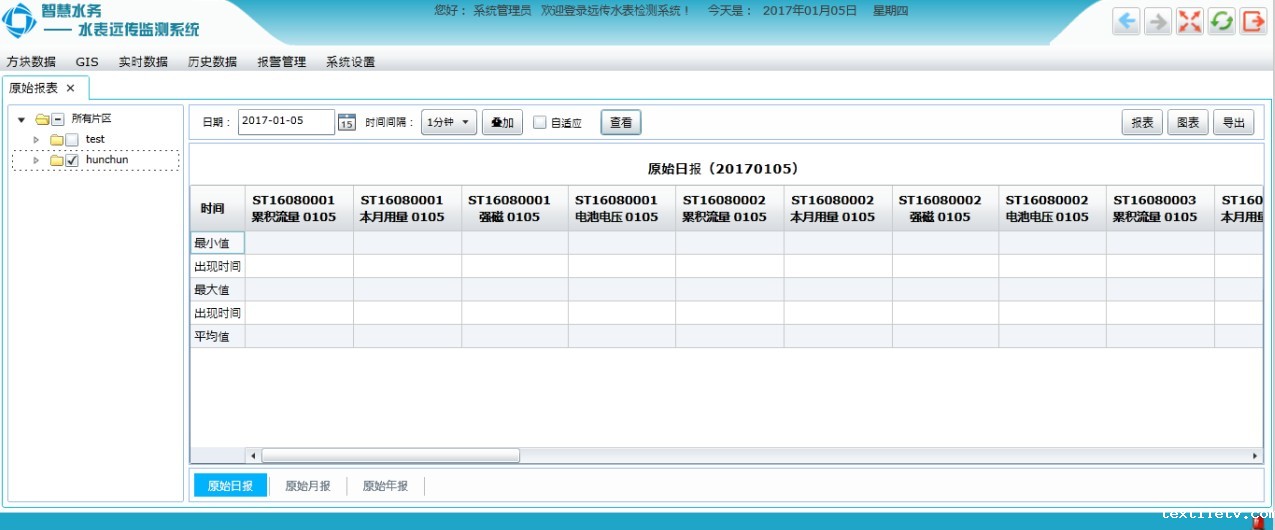Uncheck the hunchun area checkbox
Screen dimensions: 1275x530
click(72, 160)
